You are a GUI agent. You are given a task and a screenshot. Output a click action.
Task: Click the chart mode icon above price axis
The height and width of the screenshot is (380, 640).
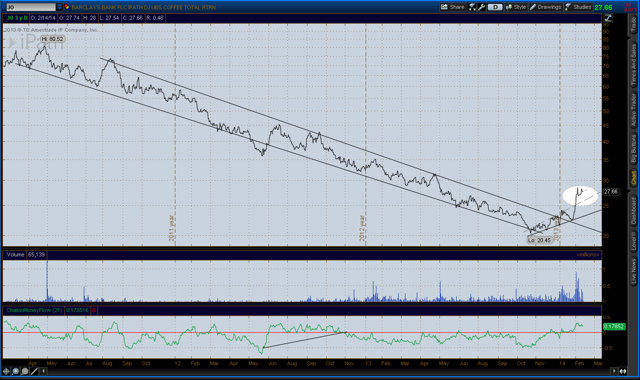608,18
